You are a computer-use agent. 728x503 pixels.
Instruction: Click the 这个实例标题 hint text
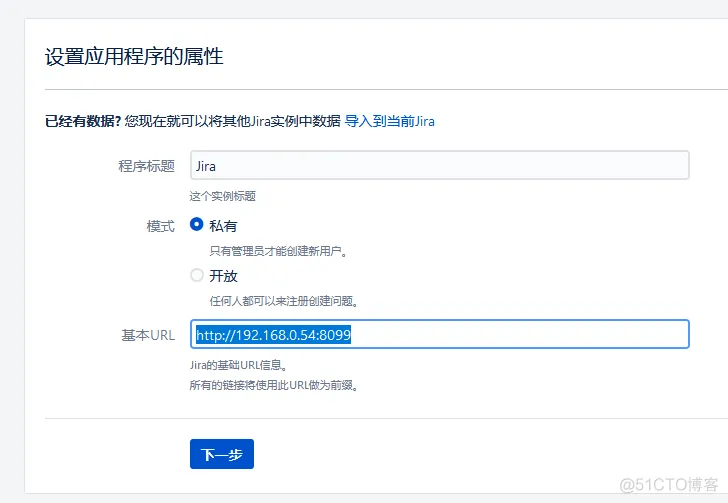222,196
